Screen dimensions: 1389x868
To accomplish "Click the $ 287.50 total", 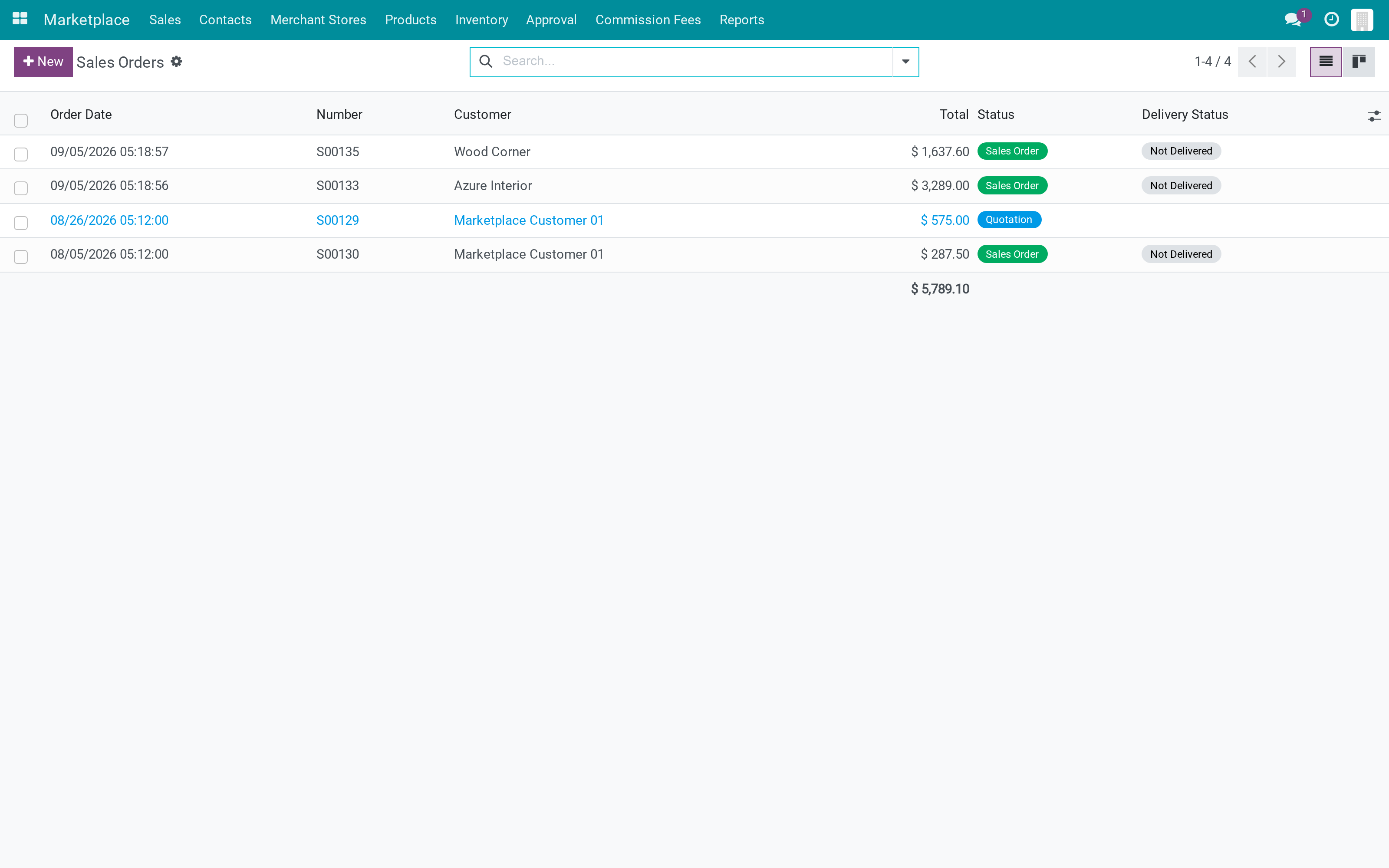I will [x=945, y=254].
